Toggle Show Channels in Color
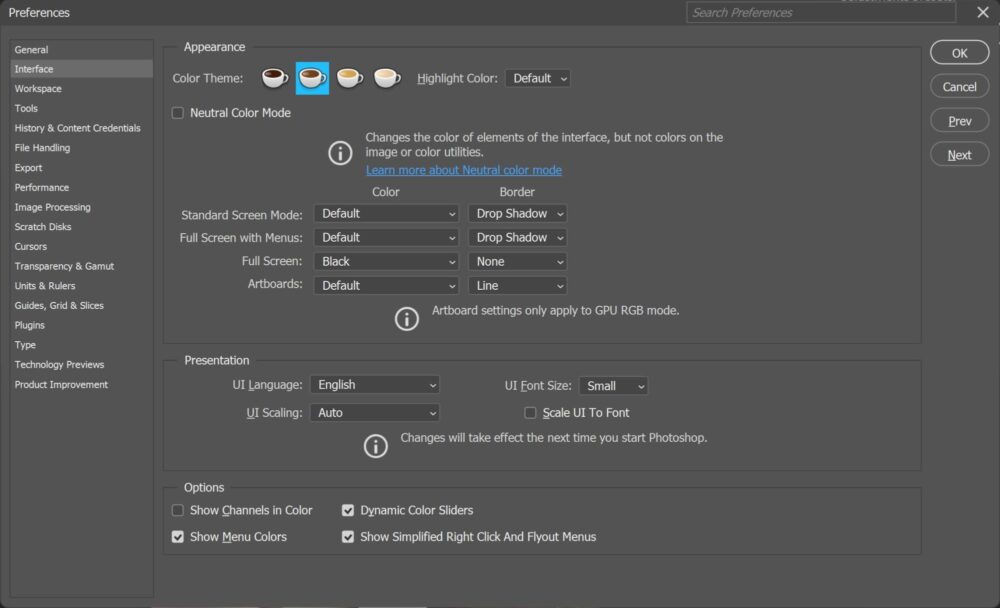This screenshot has width=1000, height=608. pyautogui.click(x=178, y=510)
